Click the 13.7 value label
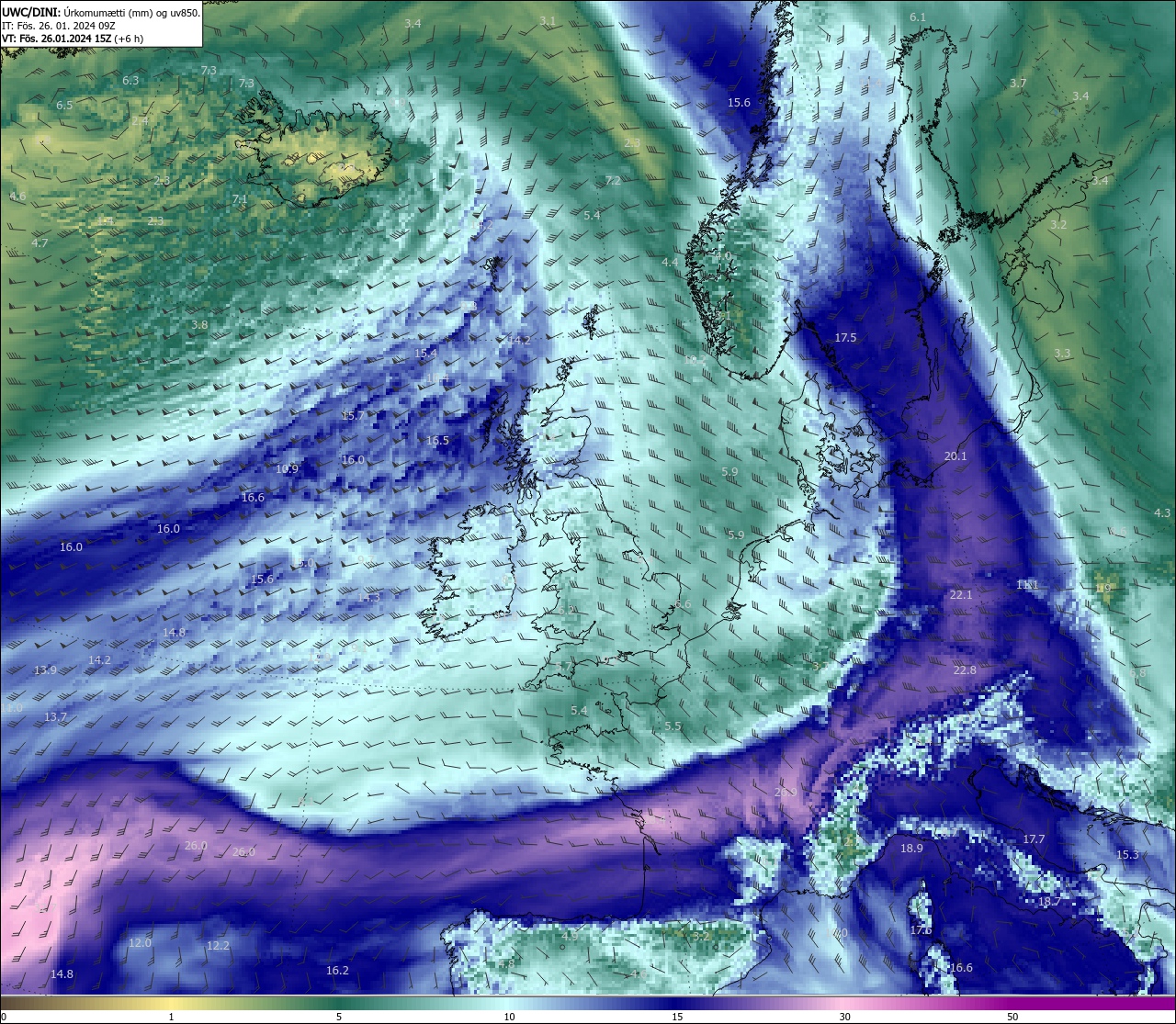This screenshot has height=1024, width=1176. (x=55, y=717)
